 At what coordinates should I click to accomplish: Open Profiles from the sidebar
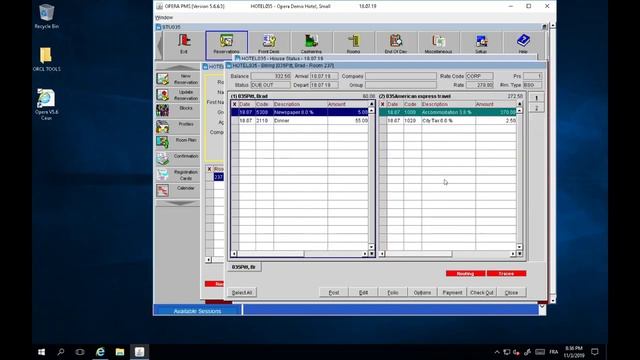178,127
